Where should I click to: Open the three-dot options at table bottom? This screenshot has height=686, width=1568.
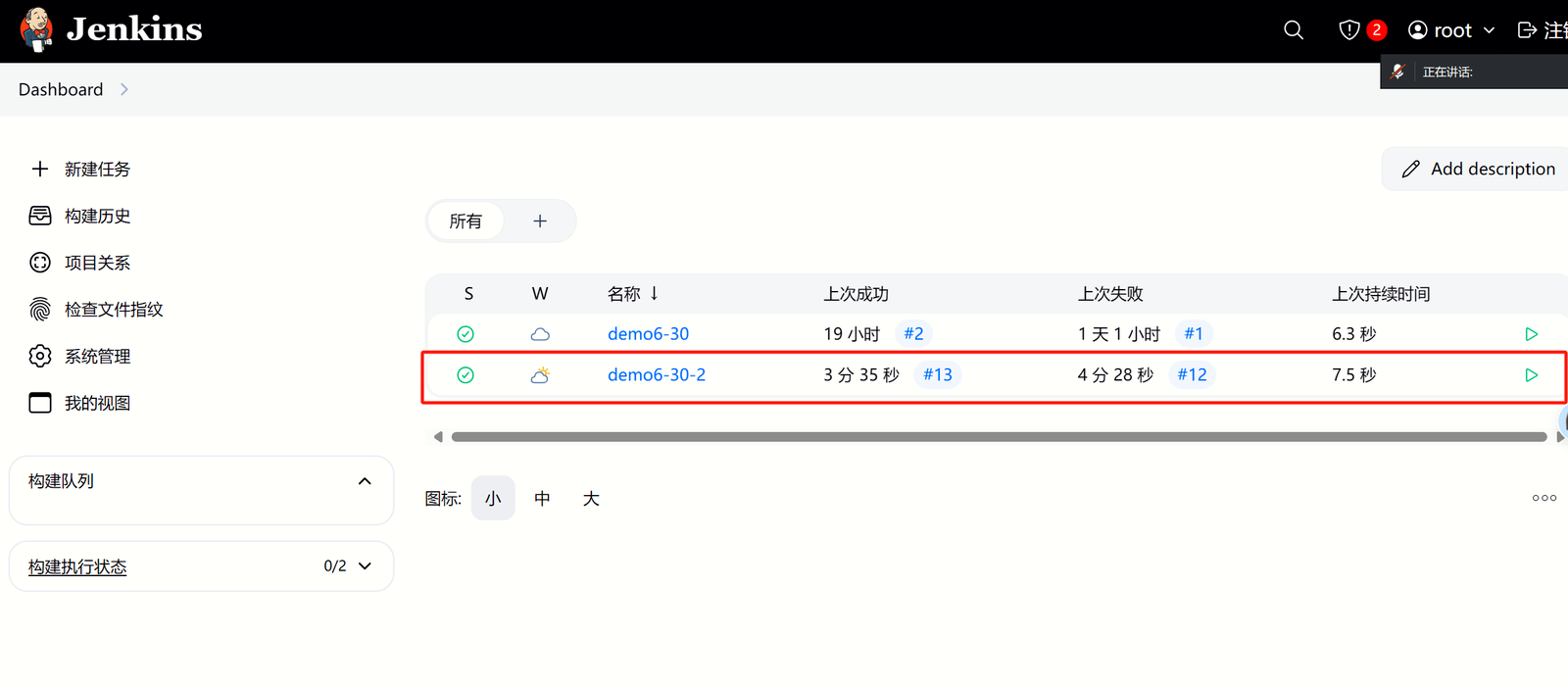pyautogui.click(x=1544, y=498)
